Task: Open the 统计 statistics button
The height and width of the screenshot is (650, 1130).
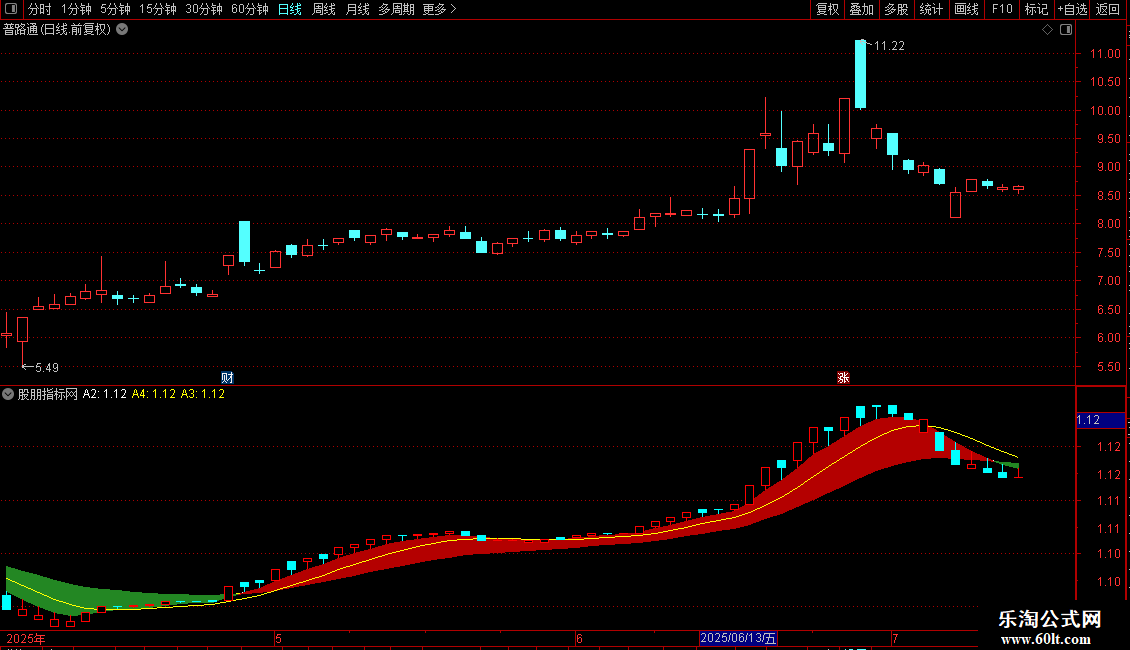Action: pos(931,9)
